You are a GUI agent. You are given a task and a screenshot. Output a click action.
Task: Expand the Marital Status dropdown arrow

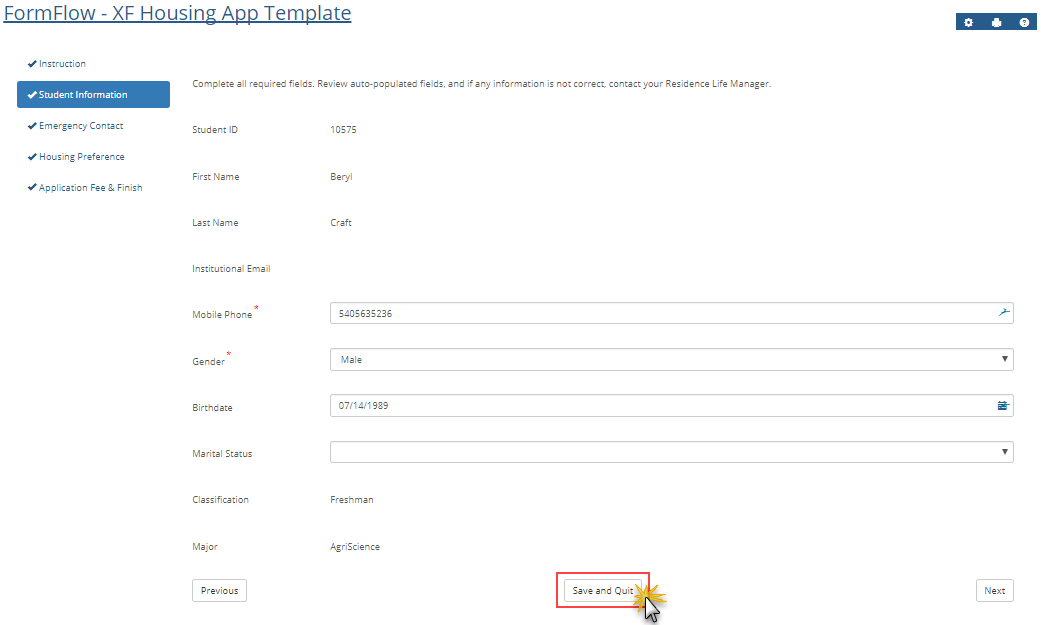1004,453
